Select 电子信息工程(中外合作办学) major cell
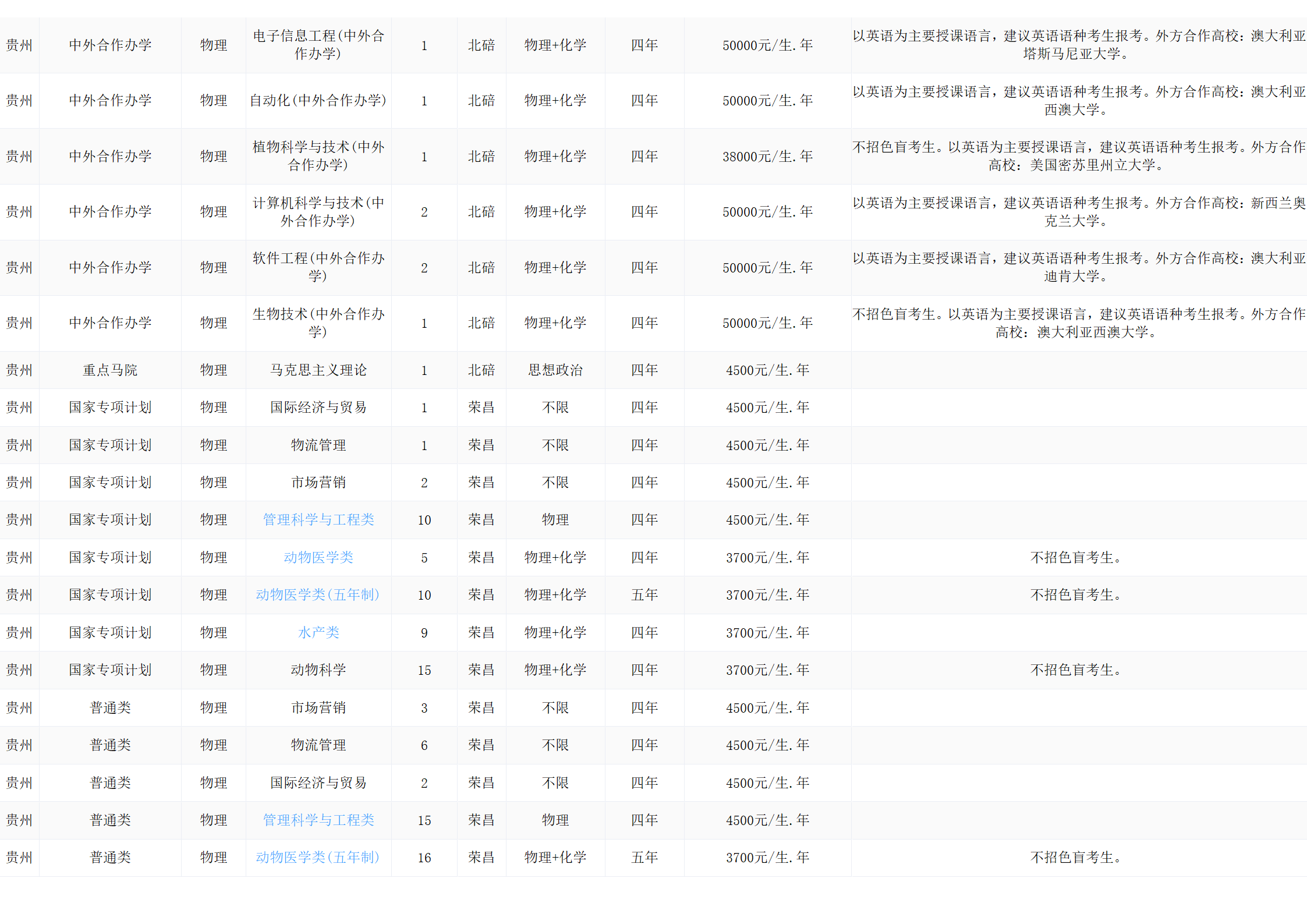The image size is (1307, 924). 318,45
